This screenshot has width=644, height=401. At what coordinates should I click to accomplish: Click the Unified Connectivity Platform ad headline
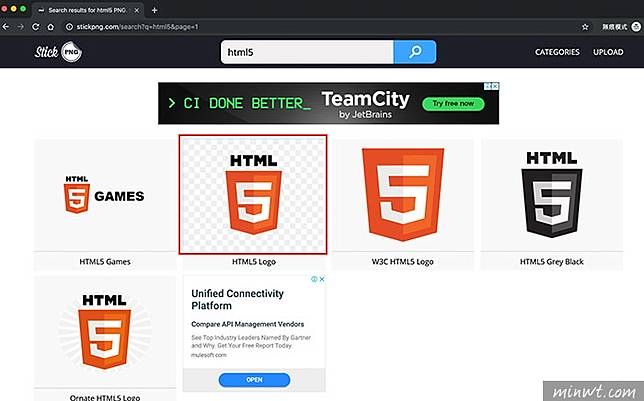coord(237,300)
